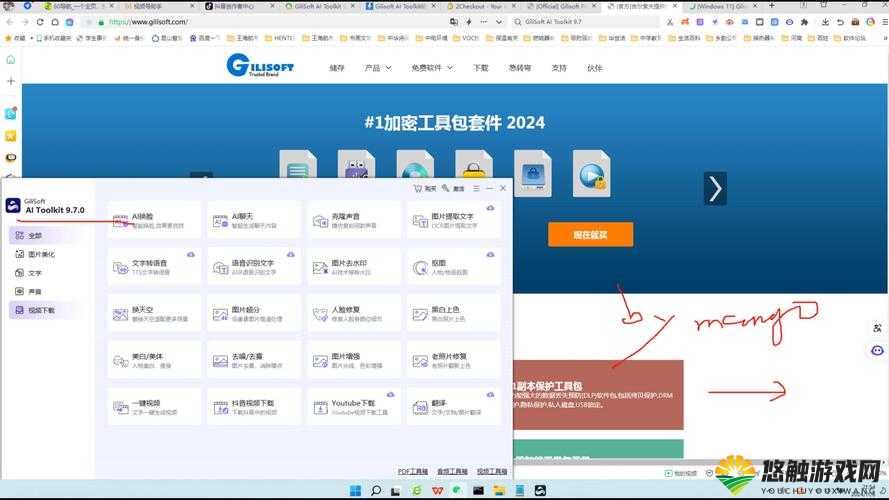Open the 老照片修复 old photo repair tool

click(453, 360)
